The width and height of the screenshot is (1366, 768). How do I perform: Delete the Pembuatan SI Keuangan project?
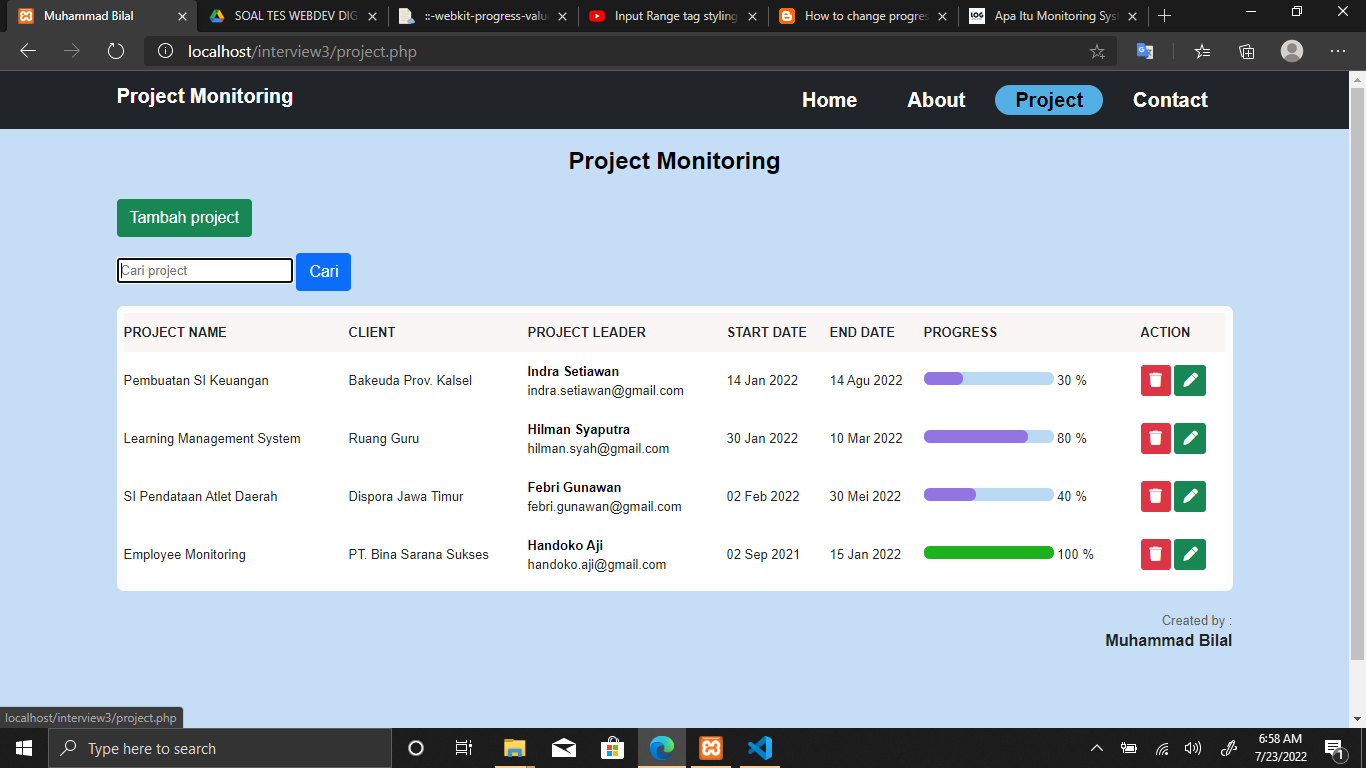1155,380
